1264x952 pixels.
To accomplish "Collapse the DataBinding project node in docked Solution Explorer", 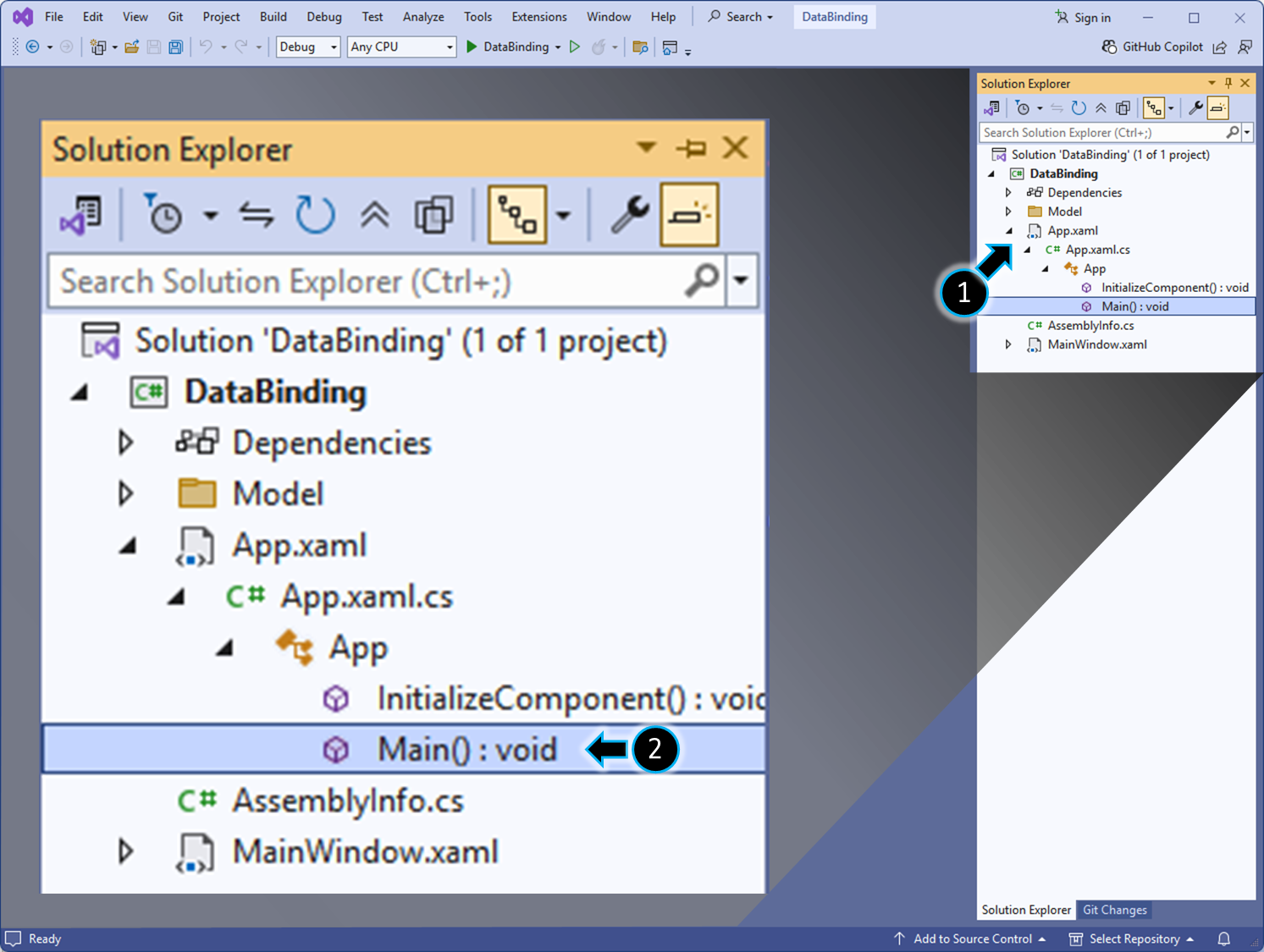I will point(991,173).
